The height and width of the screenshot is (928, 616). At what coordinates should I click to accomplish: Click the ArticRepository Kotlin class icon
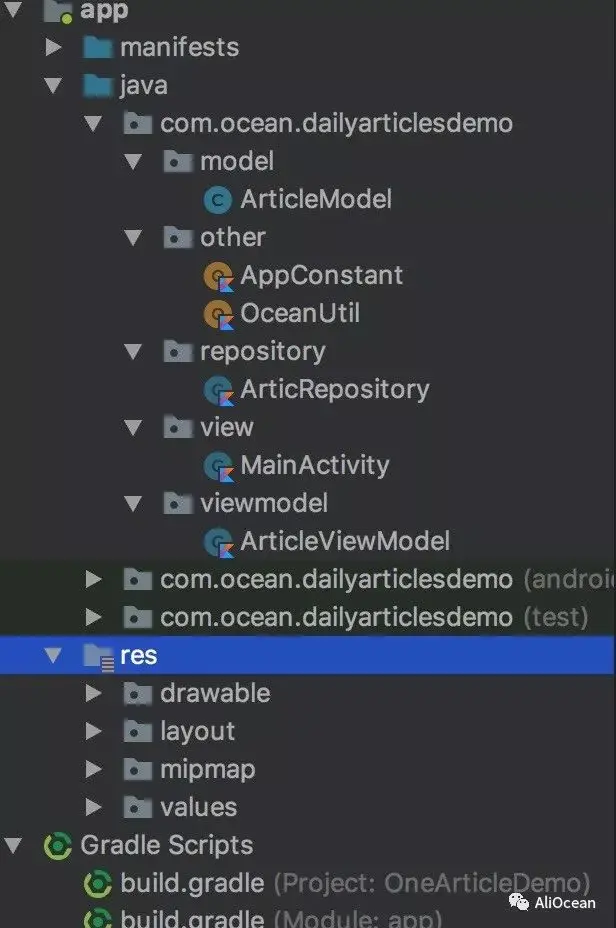(217, 390)
